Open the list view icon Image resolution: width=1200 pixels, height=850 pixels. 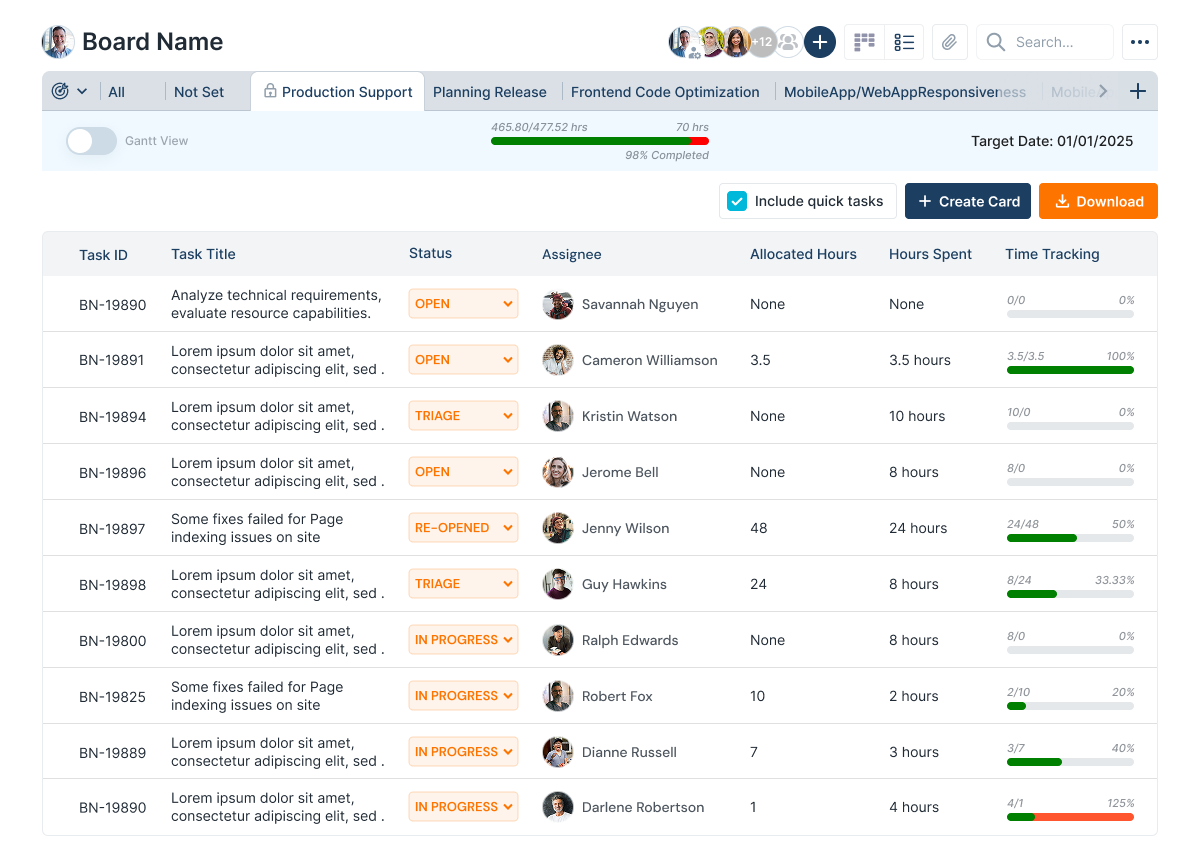tap(904, 41)
